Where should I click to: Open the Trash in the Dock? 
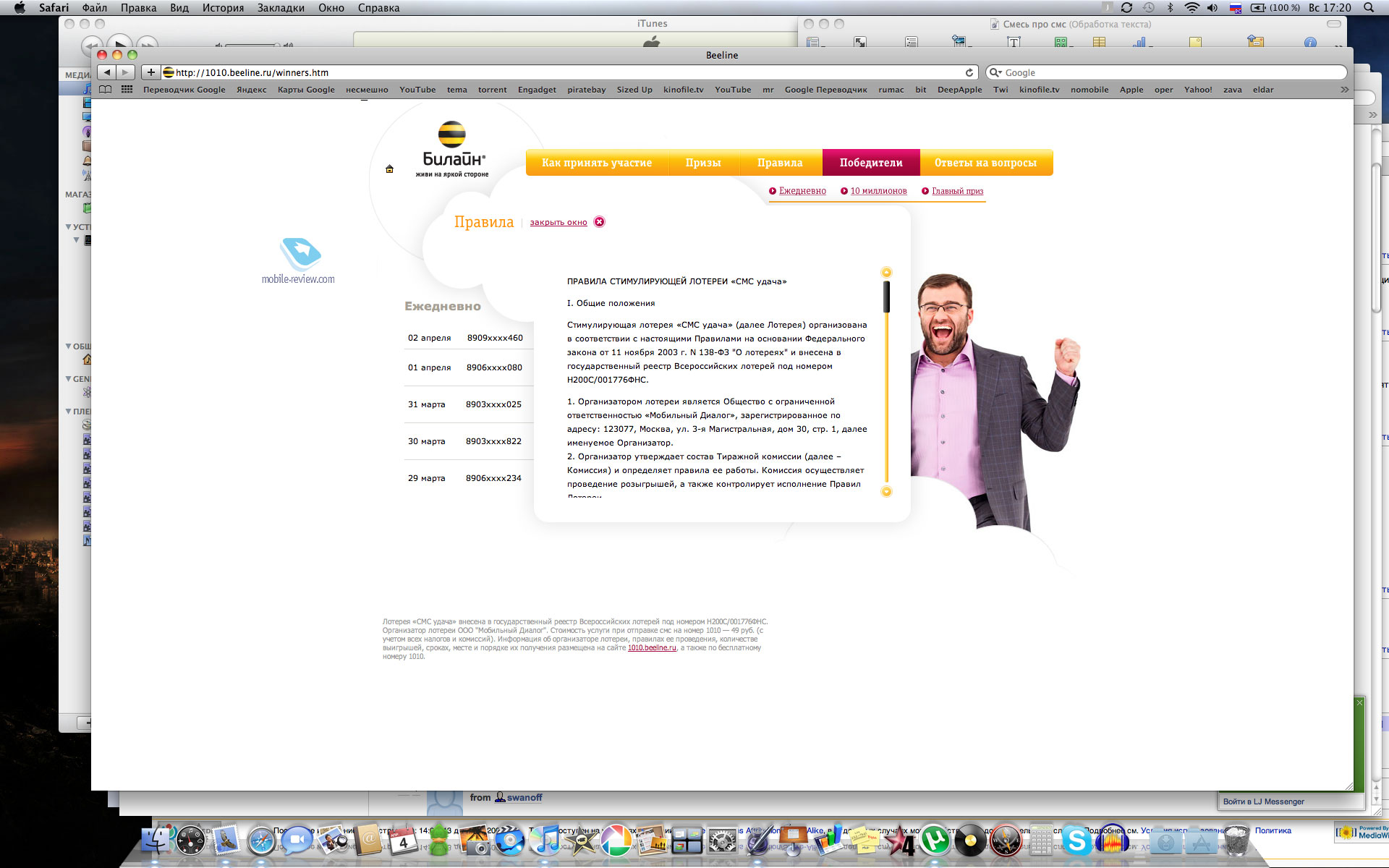tap(1236, 841)
